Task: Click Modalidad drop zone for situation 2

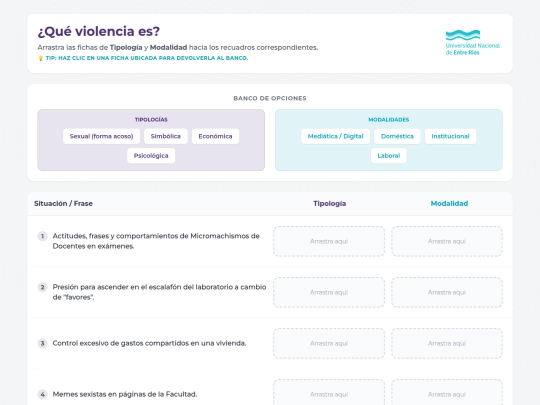Action: click(447, 292)
